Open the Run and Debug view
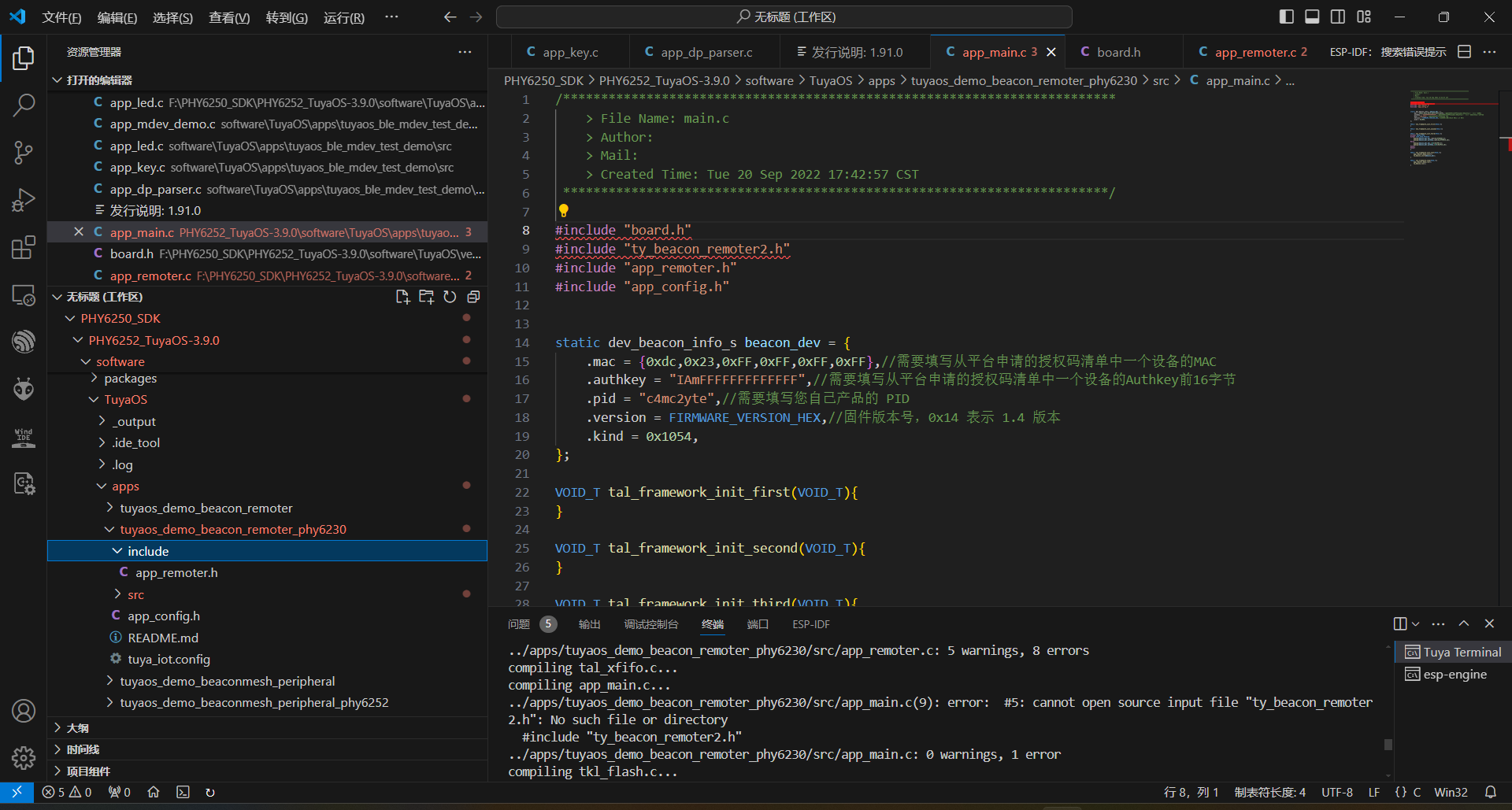The image size is (1512, 810). tap(24, 200)
